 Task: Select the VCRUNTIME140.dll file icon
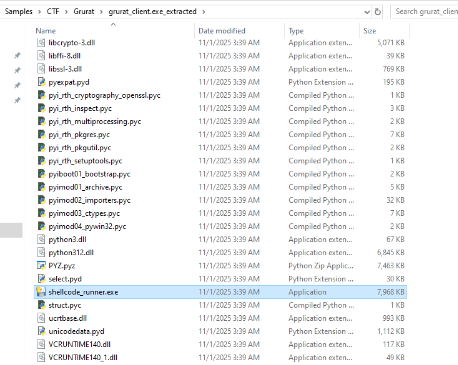pos(41,344)
